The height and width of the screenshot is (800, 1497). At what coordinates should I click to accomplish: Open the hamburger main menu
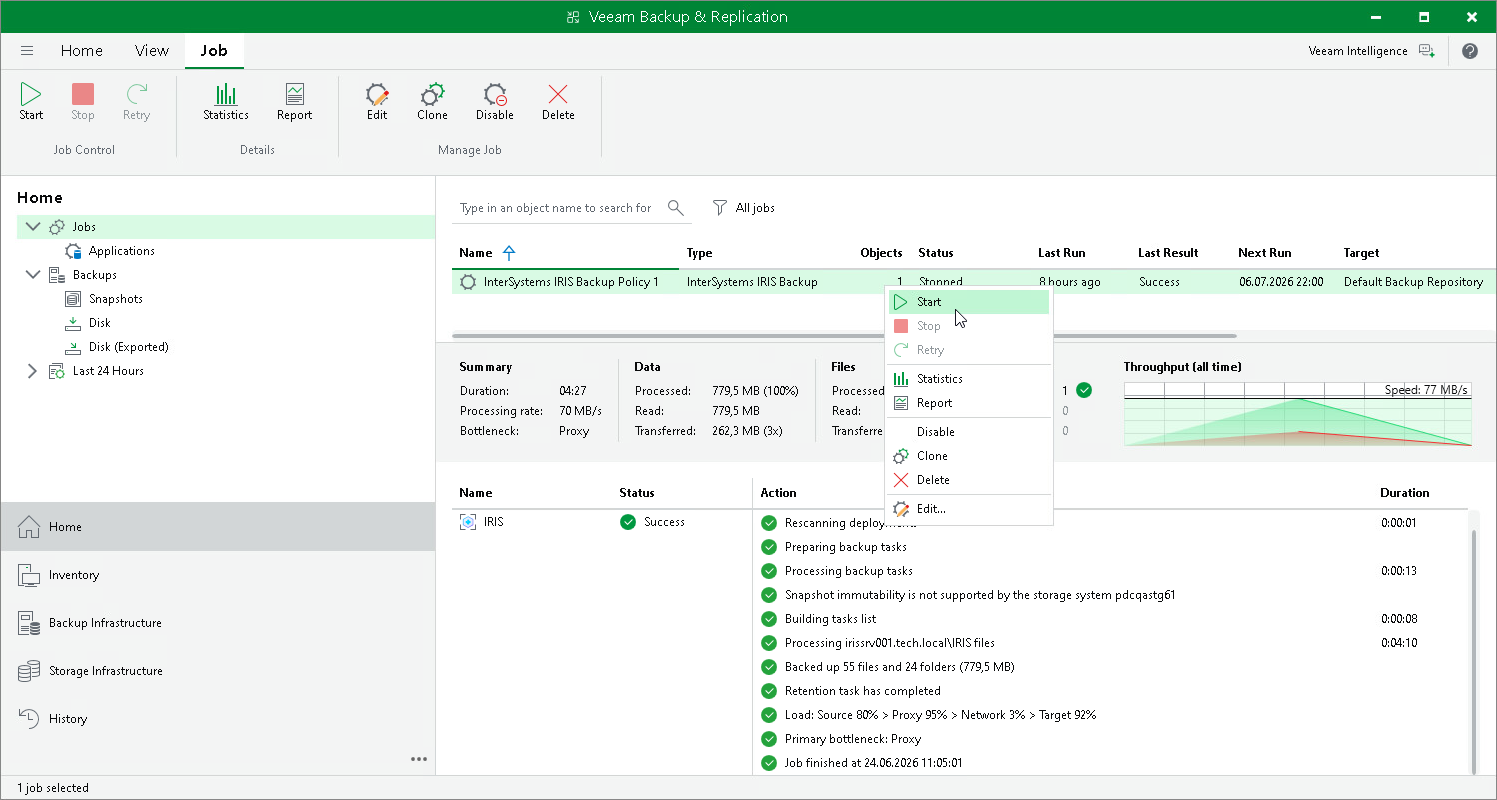coord(27,51)
